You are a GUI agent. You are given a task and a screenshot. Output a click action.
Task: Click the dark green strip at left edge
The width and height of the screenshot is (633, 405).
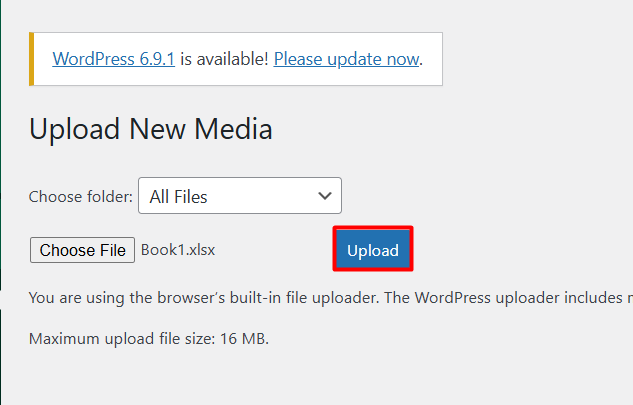tap(2, 200)
